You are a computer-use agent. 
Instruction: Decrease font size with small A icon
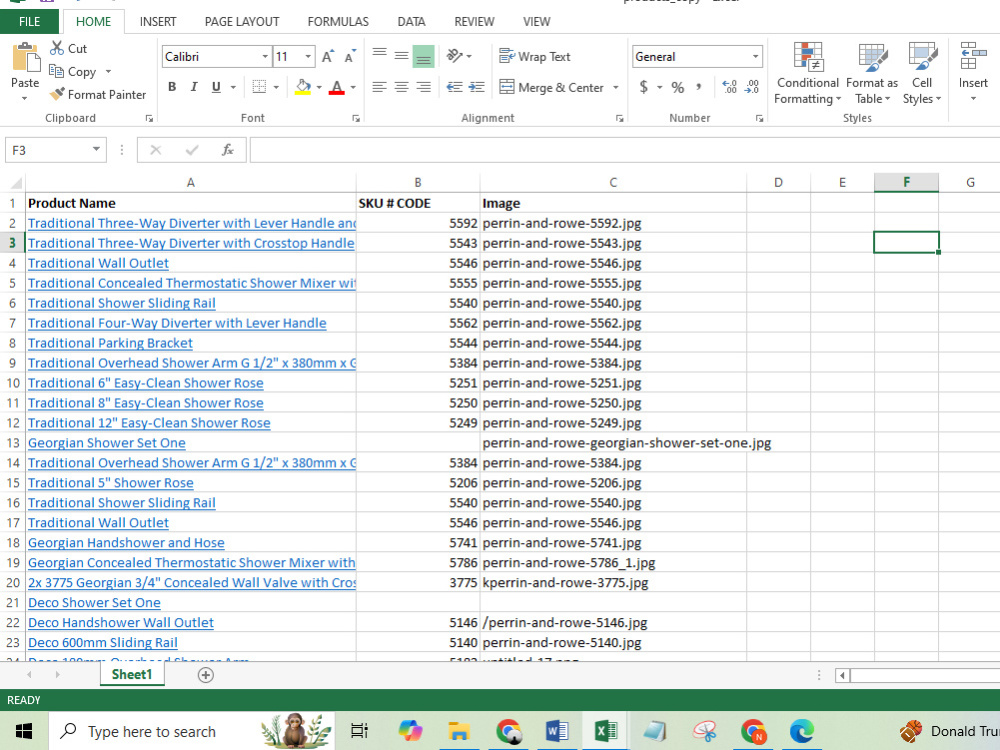[x=349, y=57]
